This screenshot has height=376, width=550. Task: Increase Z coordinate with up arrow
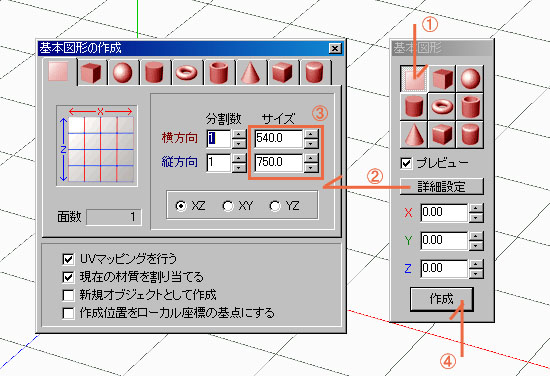click(476, 264)
